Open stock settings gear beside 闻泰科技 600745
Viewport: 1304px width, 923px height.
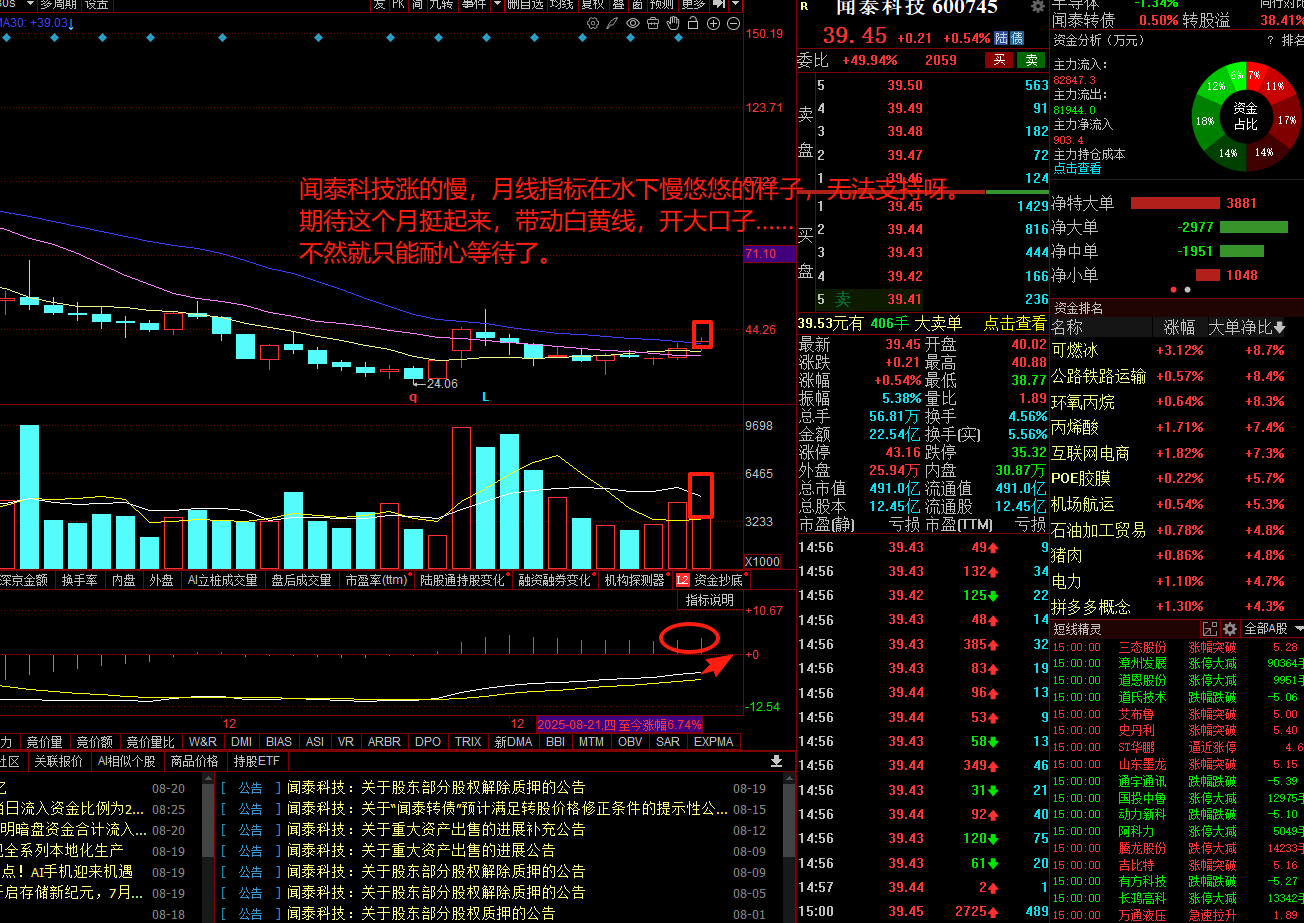1037,7
